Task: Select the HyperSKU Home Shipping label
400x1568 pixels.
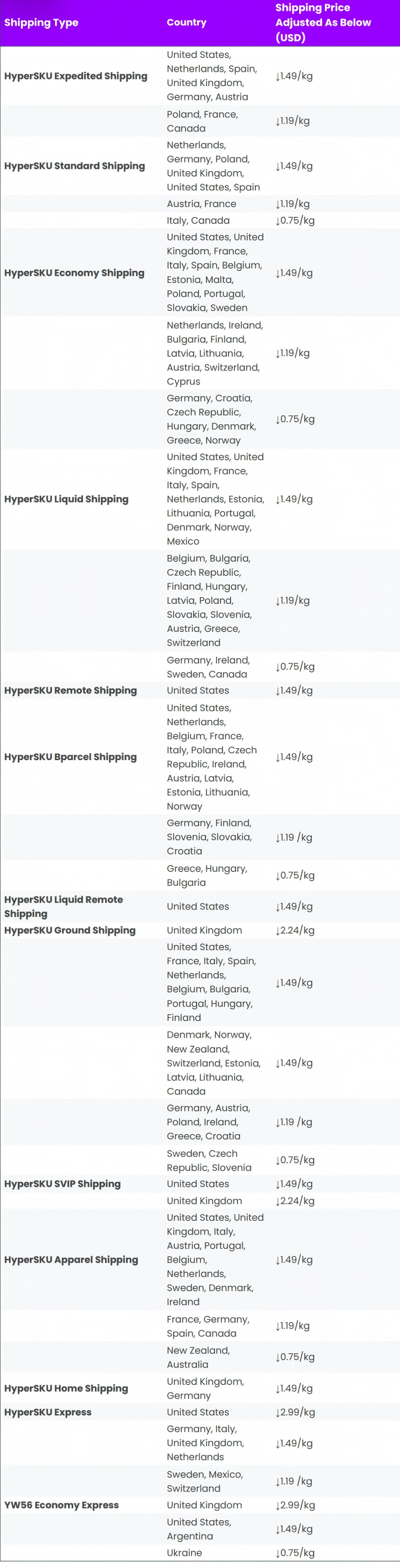Action: (x=66, y=1388)
